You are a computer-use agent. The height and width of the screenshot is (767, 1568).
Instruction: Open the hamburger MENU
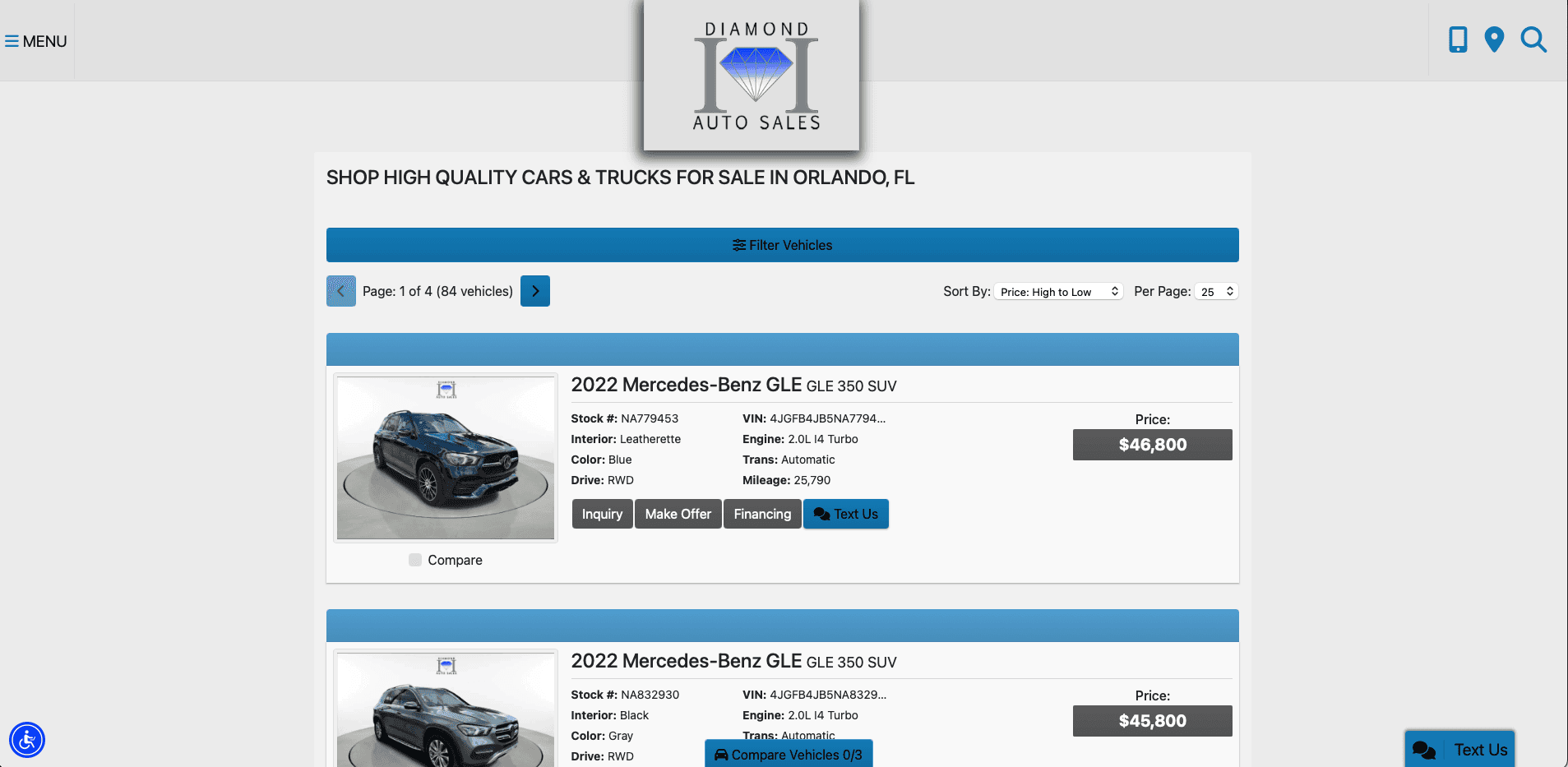pos(36,41)
